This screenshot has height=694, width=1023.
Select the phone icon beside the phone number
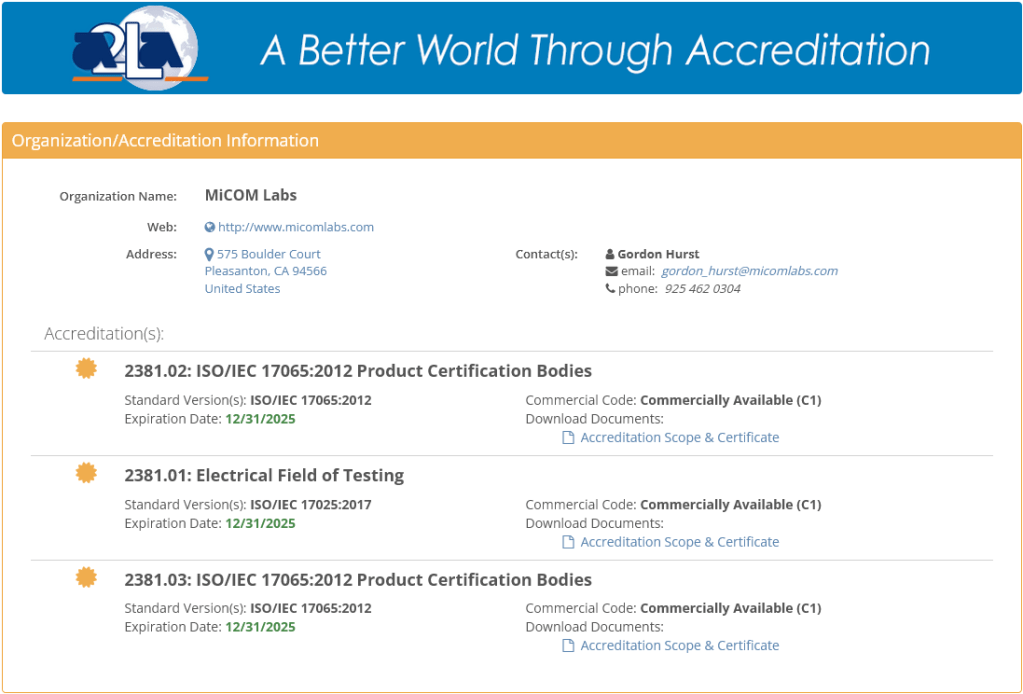coord(611,288)
